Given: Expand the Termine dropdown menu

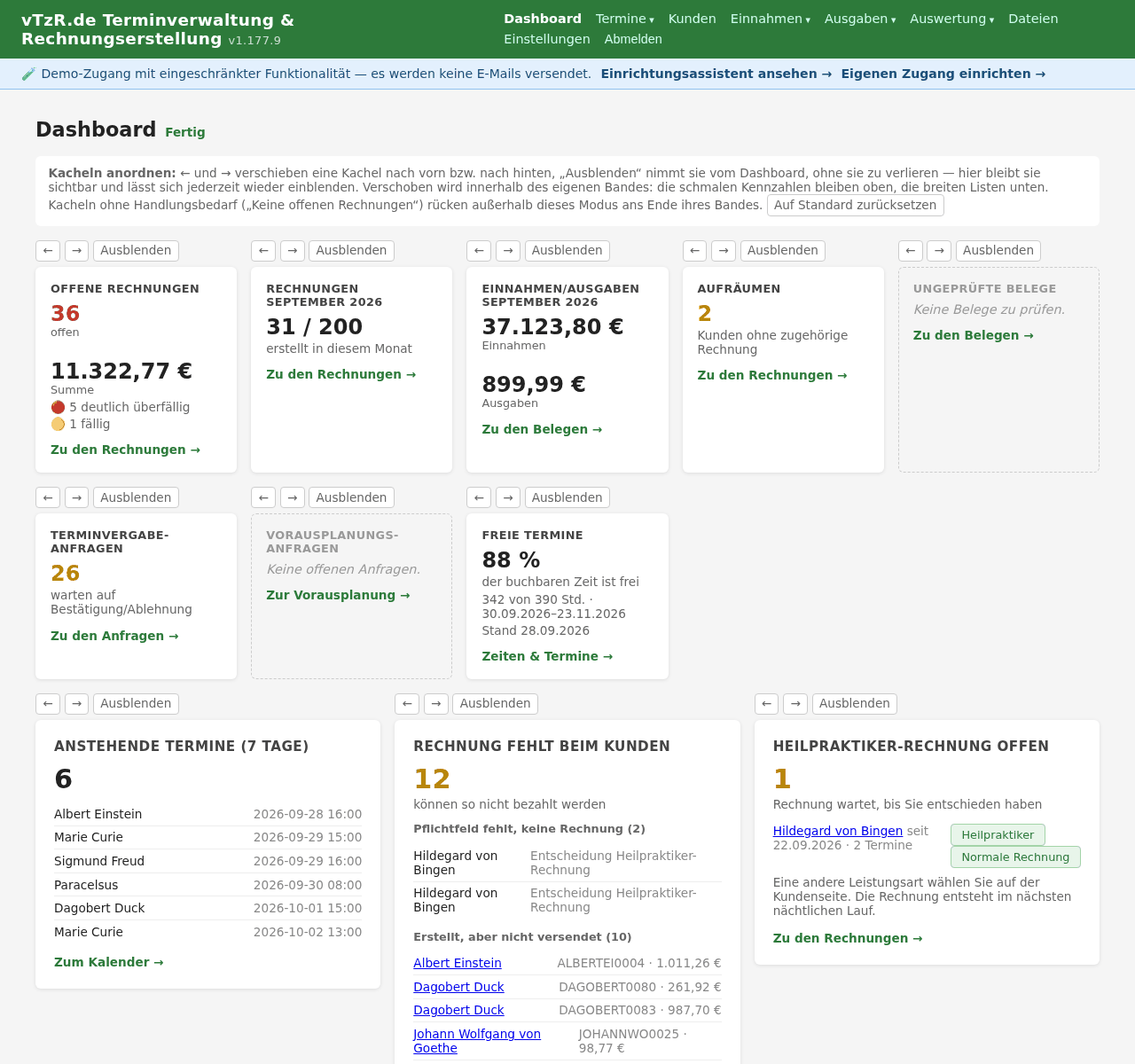Looking at the screenshot, I should (625, 19).
